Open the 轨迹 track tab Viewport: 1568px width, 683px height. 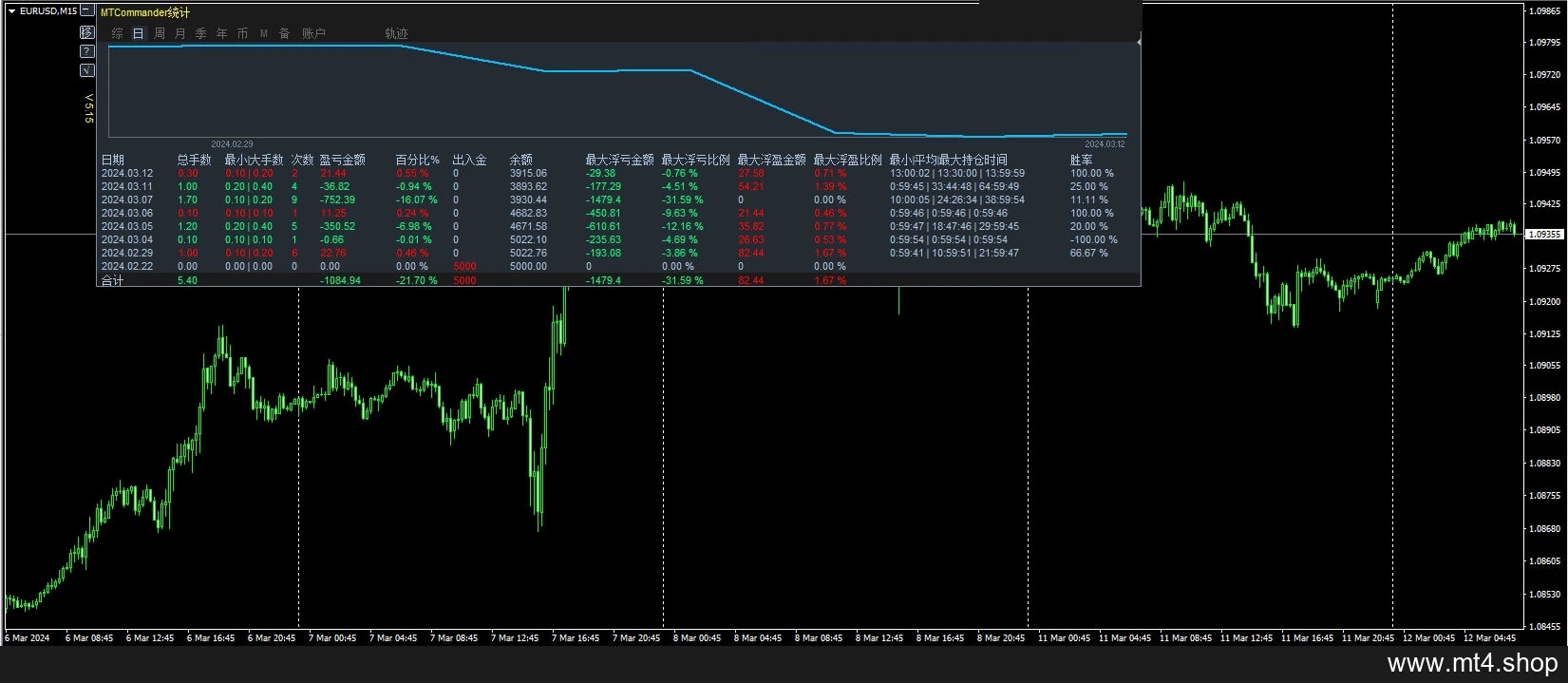[x=397, y=33]
